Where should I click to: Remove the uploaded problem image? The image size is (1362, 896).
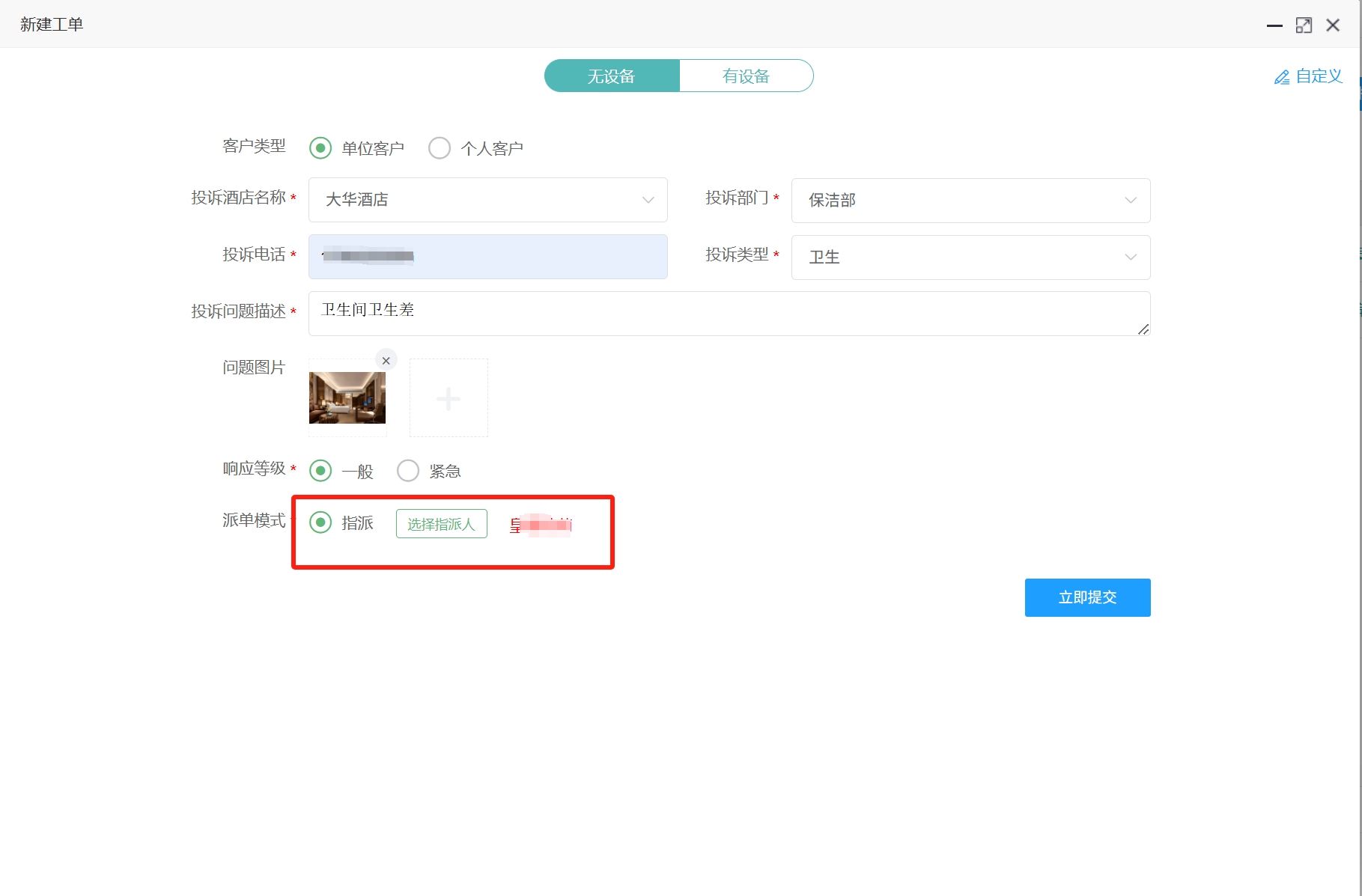pyautogui.click(x=386, y=361)
